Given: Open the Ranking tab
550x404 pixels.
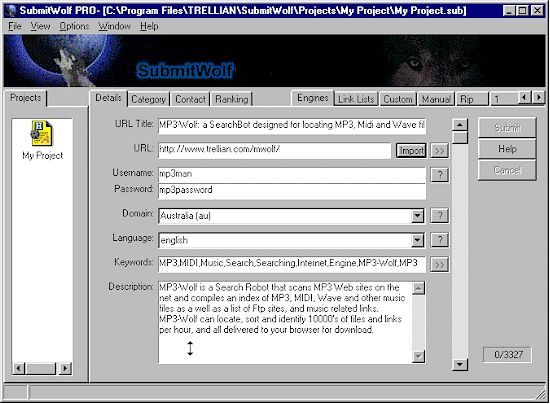Looking at the screenshot, I should (x=232, y=99).
